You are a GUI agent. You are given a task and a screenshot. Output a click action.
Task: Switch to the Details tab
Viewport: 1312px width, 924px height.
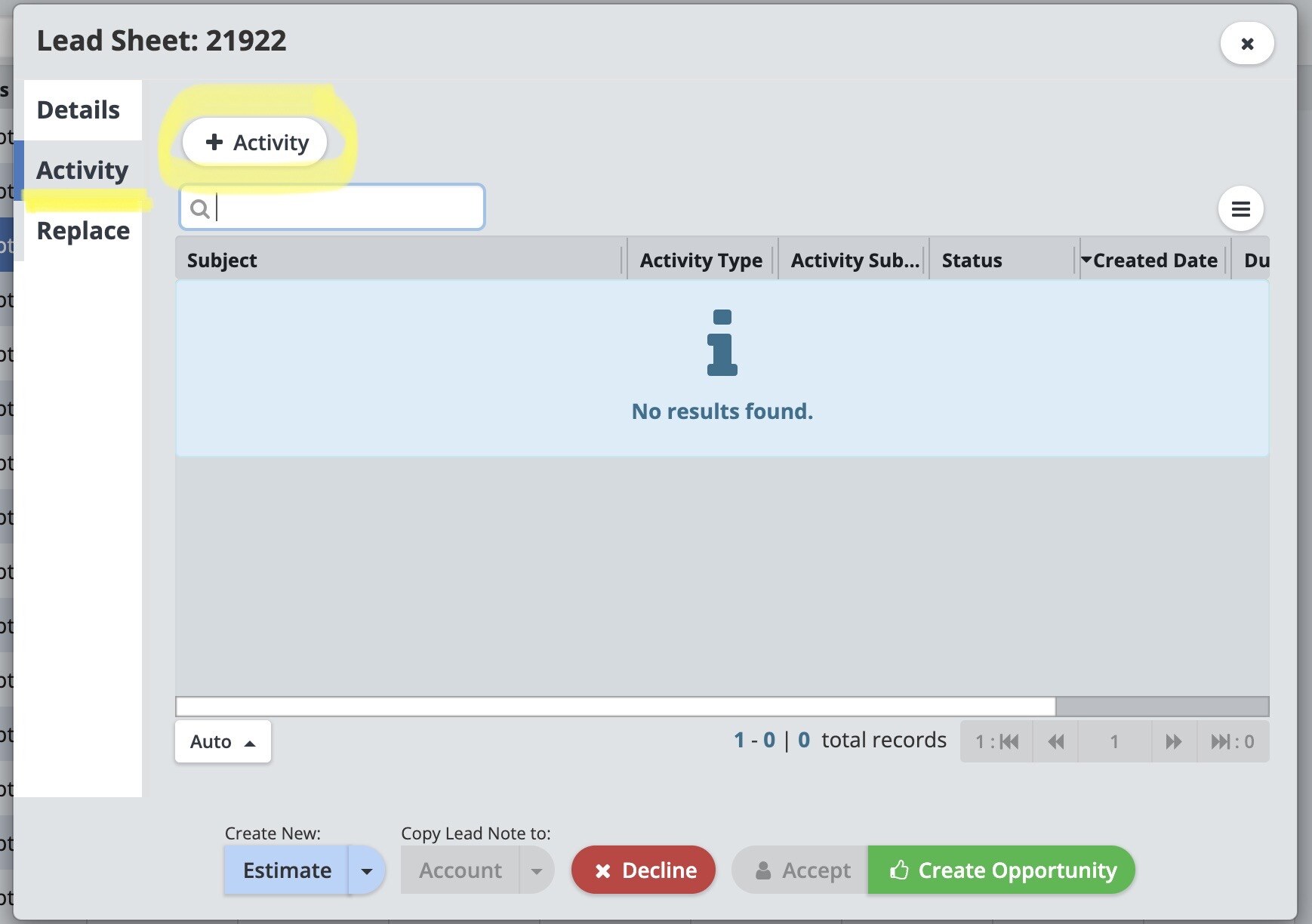coord(79,110)
